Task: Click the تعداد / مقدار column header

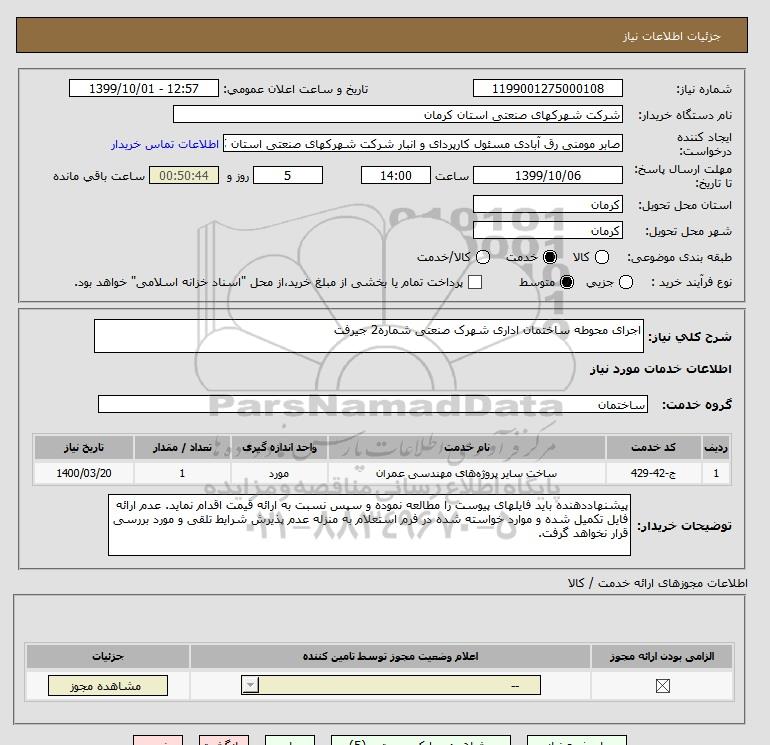Action: (x=182, y=447)
